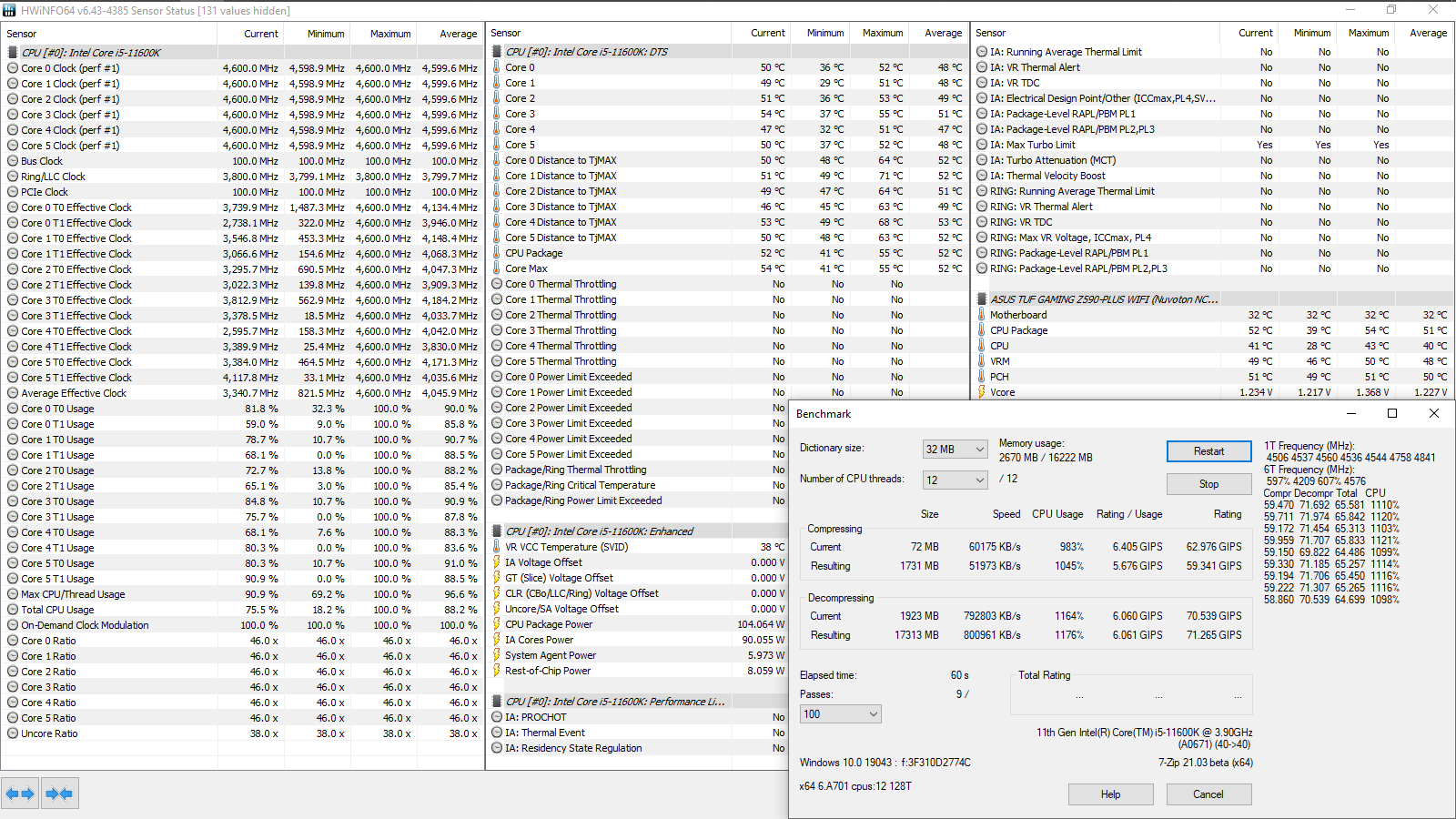Select the IA Cores Power row
Image resolution: width=1456 pixels, height=819 pixels.
638,640
